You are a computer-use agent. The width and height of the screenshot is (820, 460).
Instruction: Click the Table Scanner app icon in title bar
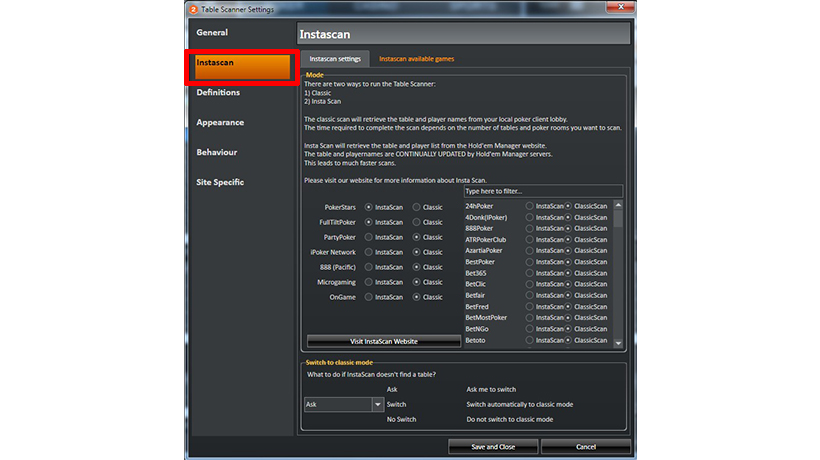coord(193,9)
